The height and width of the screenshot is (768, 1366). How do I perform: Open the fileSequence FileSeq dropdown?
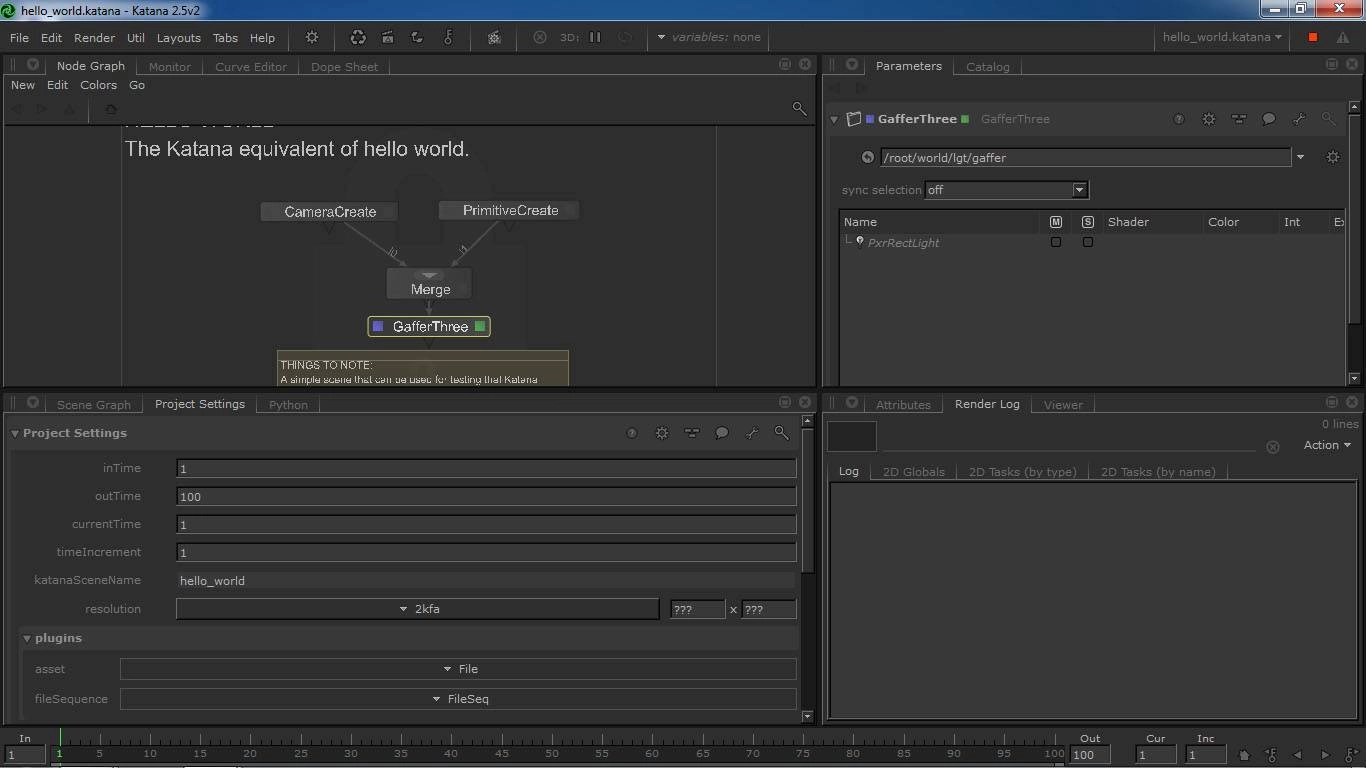pos(458,699)
